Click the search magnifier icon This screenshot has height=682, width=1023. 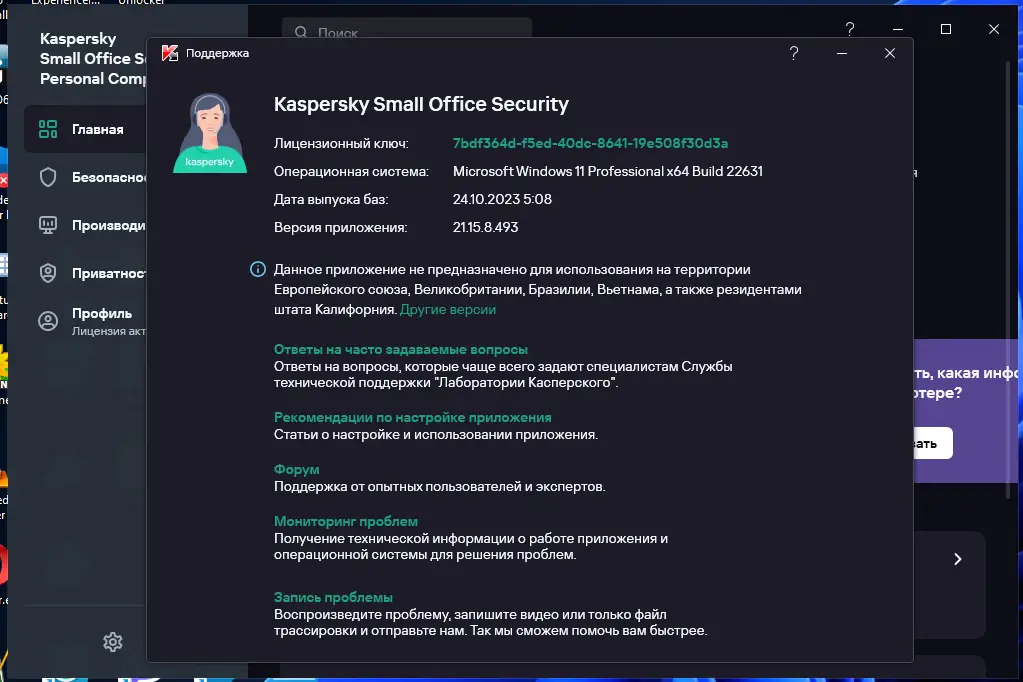point(301,32)
